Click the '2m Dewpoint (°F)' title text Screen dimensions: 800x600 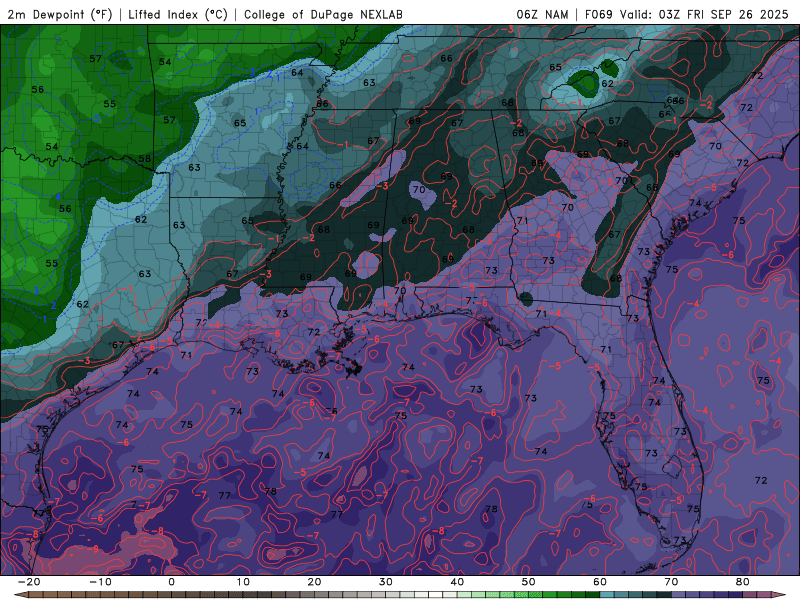[59, 14]
